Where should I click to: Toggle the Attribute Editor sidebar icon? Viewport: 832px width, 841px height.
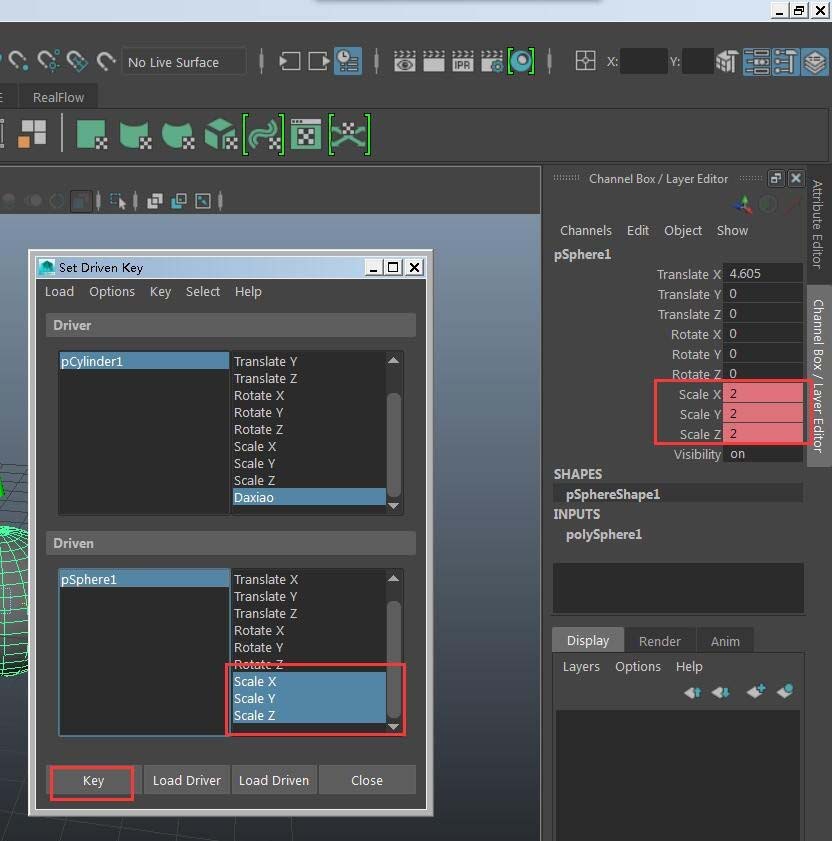point(756,61)
